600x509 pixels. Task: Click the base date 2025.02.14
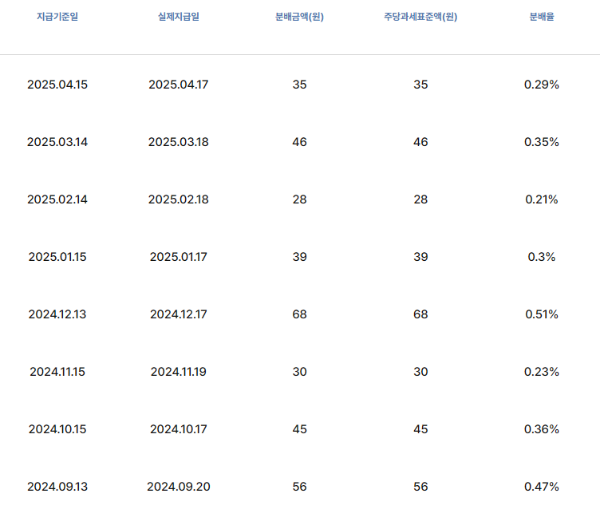57,199
